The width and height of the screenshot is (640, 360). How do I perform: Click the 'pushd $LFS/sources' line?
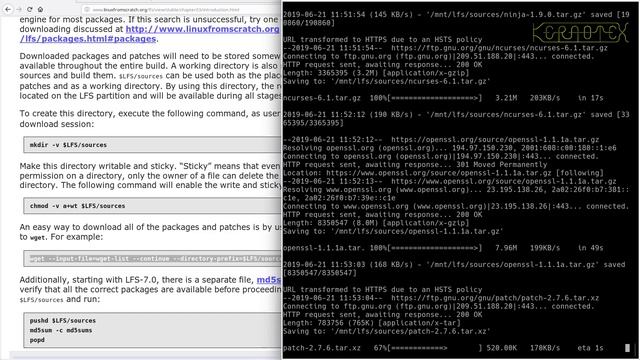coord(62,320)
